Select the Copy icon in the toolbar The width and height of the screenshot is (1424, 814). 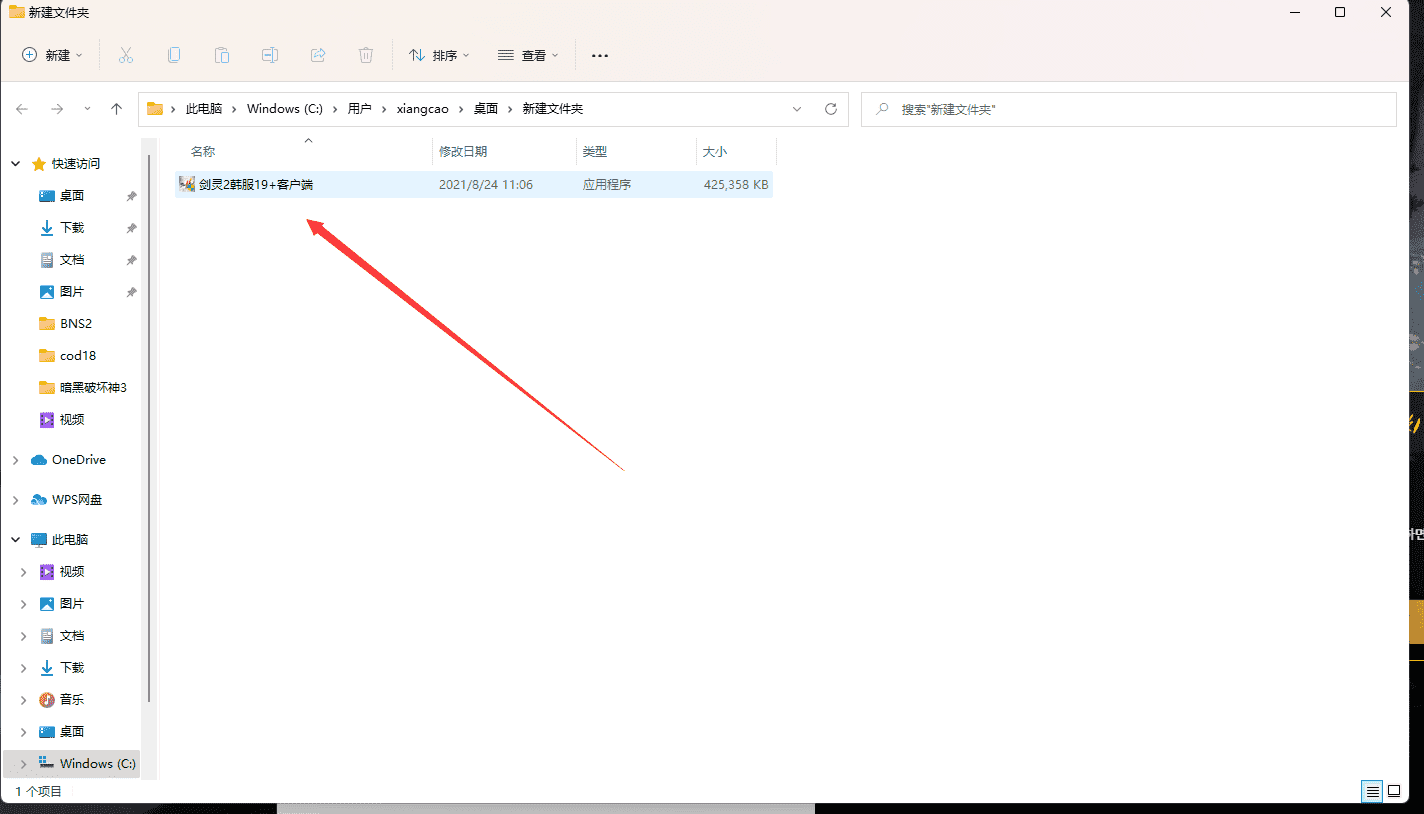[173, 55]
